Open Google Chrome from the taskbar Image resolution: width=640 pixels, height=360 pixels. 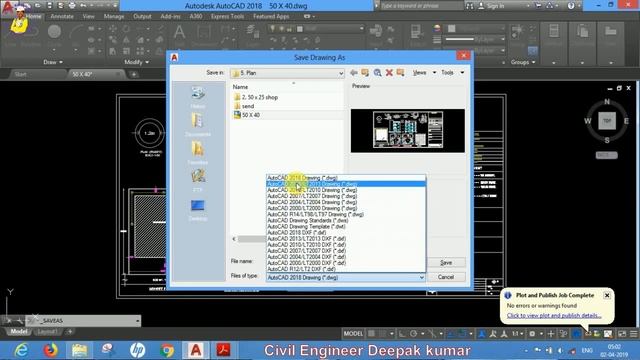tap(167, 350)
